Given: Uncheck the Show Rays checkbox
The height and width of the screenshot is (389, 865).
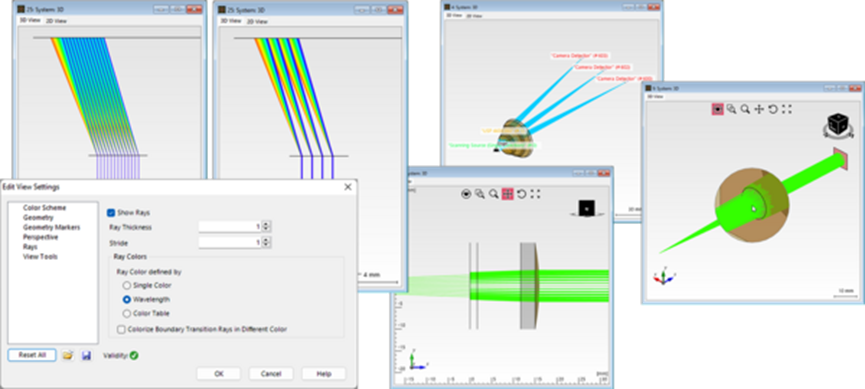Looking at the screenshot, I should click(111, 212).
